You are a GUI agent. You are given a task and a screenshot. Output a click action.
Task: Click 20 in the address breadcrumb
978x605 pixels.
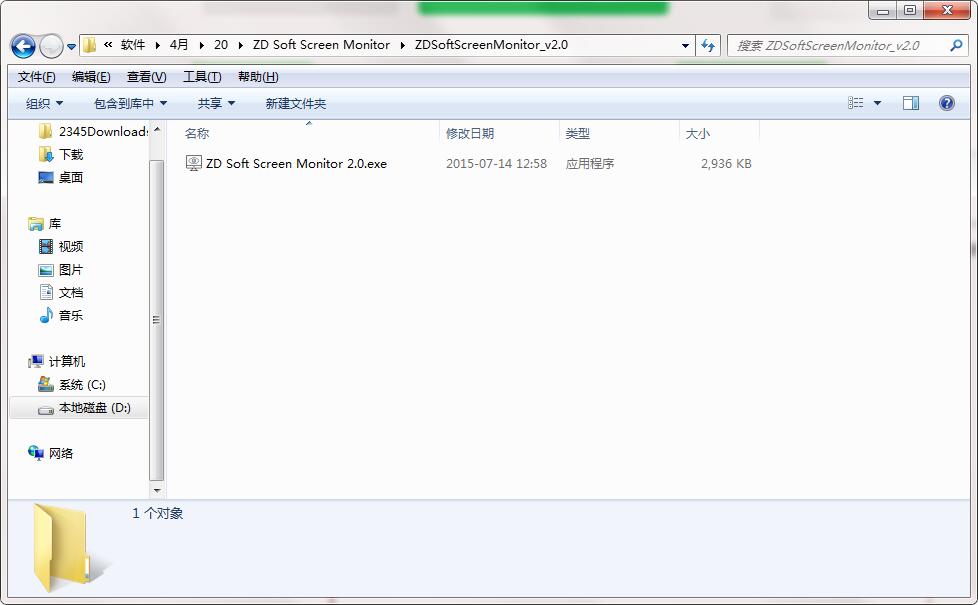tap(221, 45)
